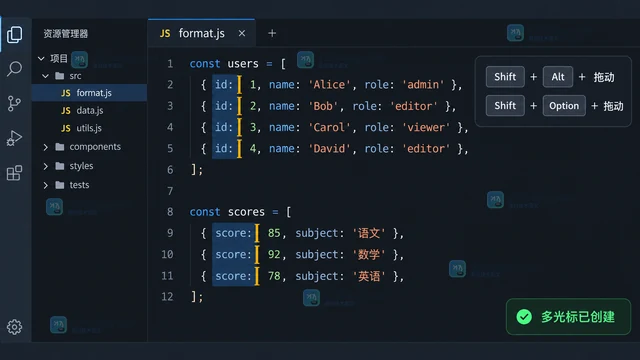Click the score value 92
This screenshot has width=640, height=360.
click(x=274, y=255)
